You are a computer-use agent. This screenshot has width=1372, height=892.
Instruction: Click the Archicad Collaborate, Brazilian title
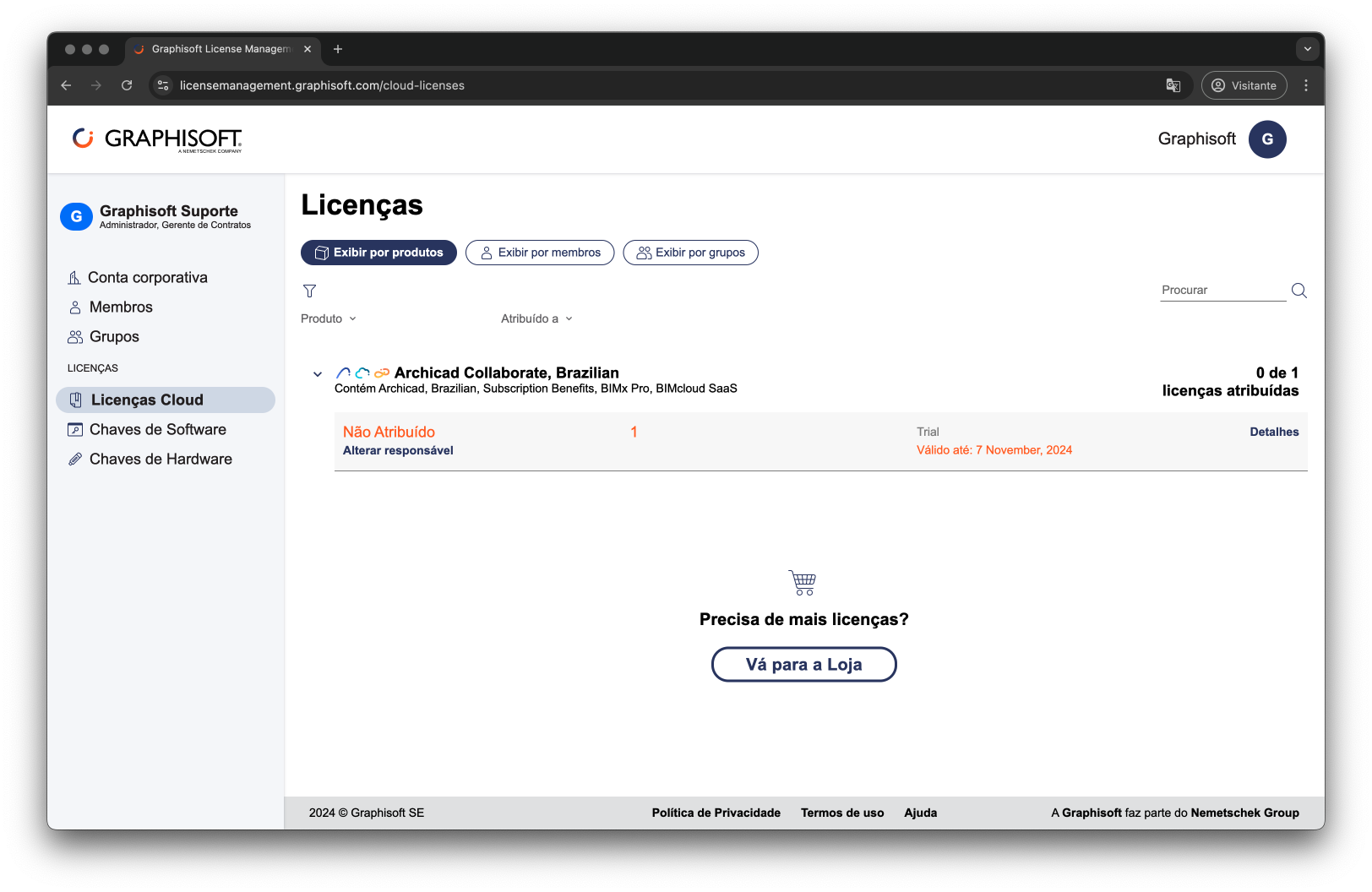(507, 373)
